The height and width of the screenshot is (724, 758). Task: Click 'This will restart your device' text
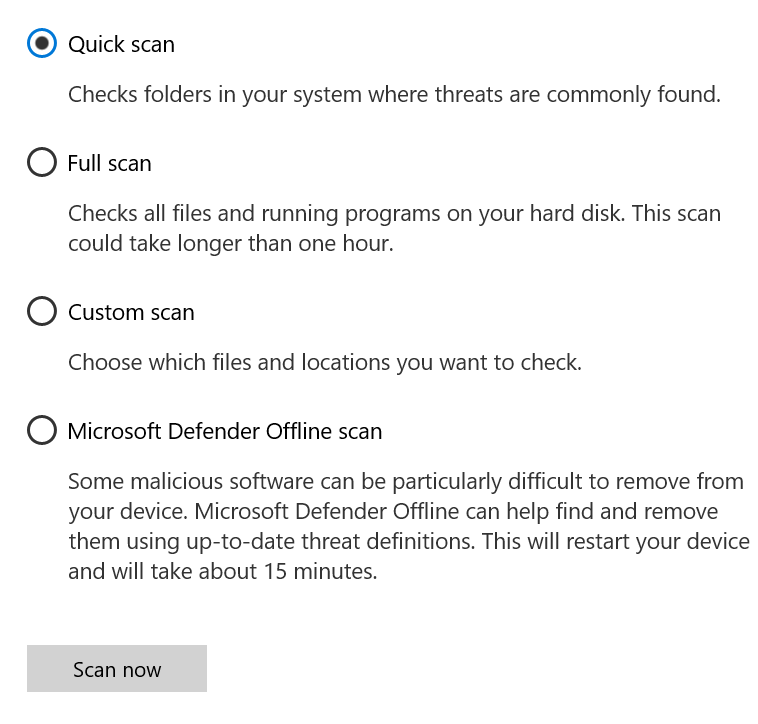[x=616, y=542]
